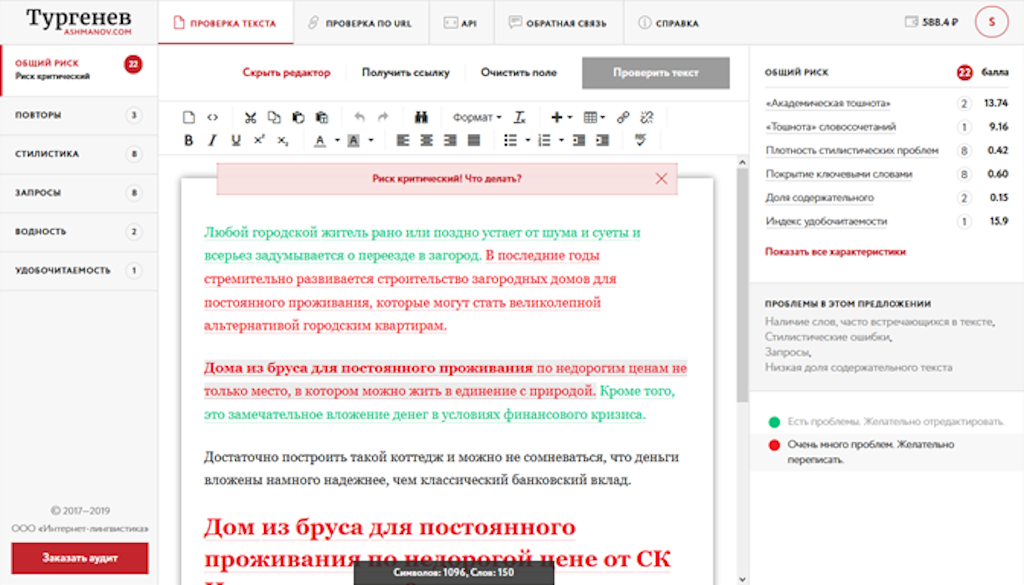Select Удобочитаемость in the sidebar

tap(79, 270)
